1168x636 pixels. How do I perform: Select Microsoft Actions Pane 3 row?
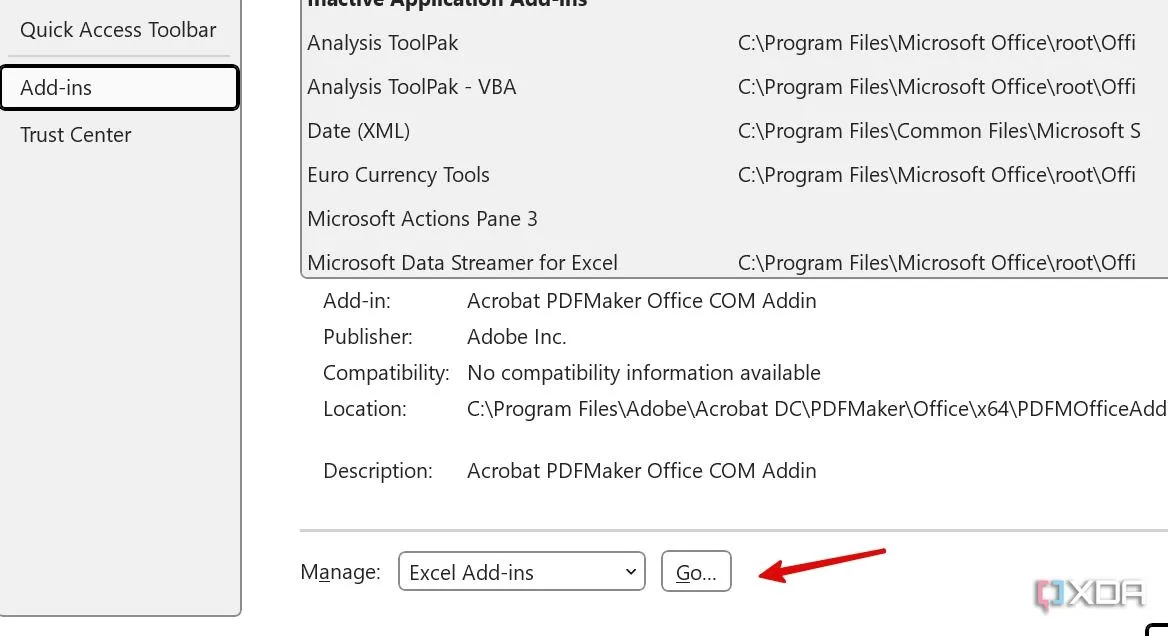tap(734, 219)
